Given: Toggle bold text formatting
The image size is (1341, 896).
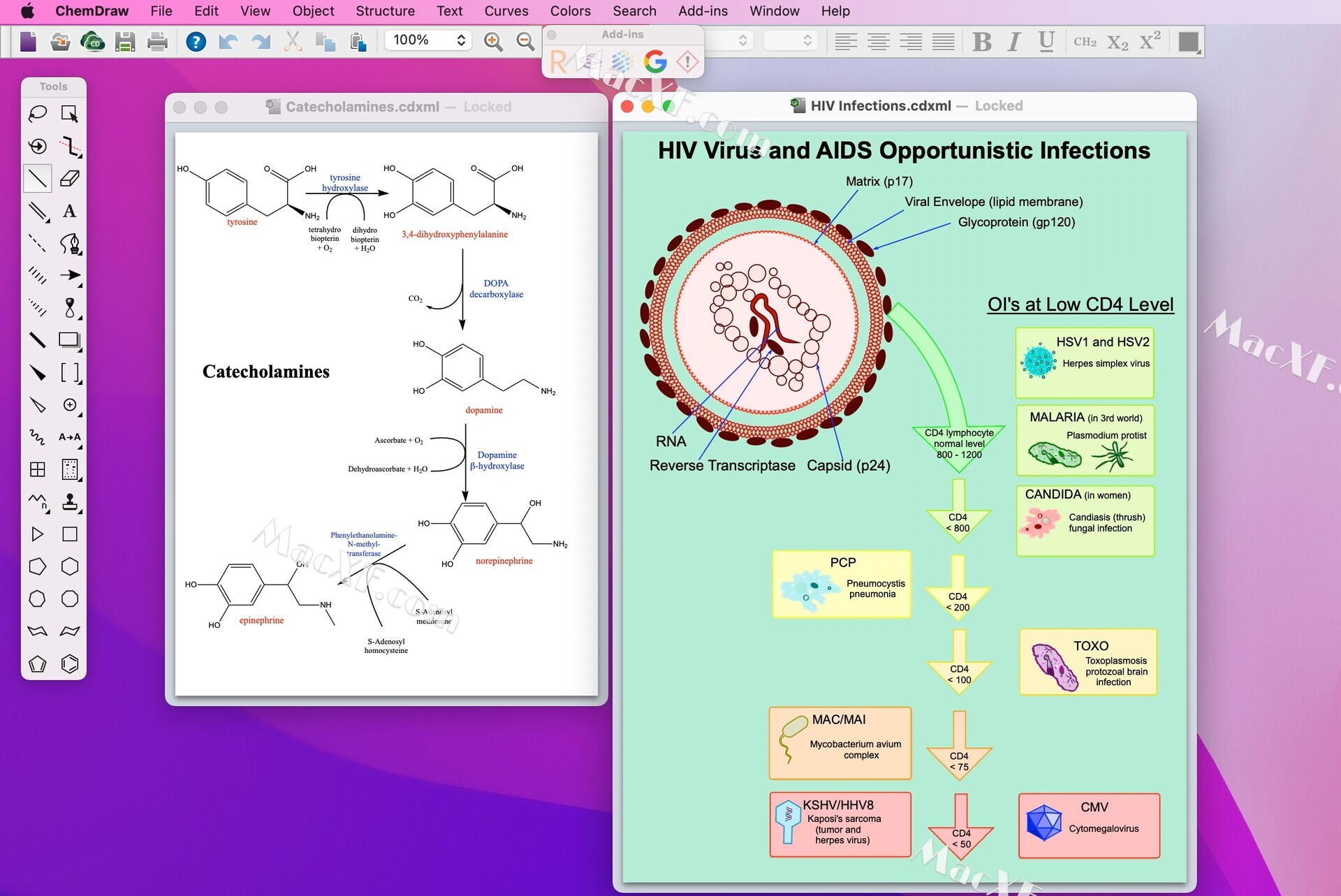Looking at the screenshot, I should click(982, 41).
